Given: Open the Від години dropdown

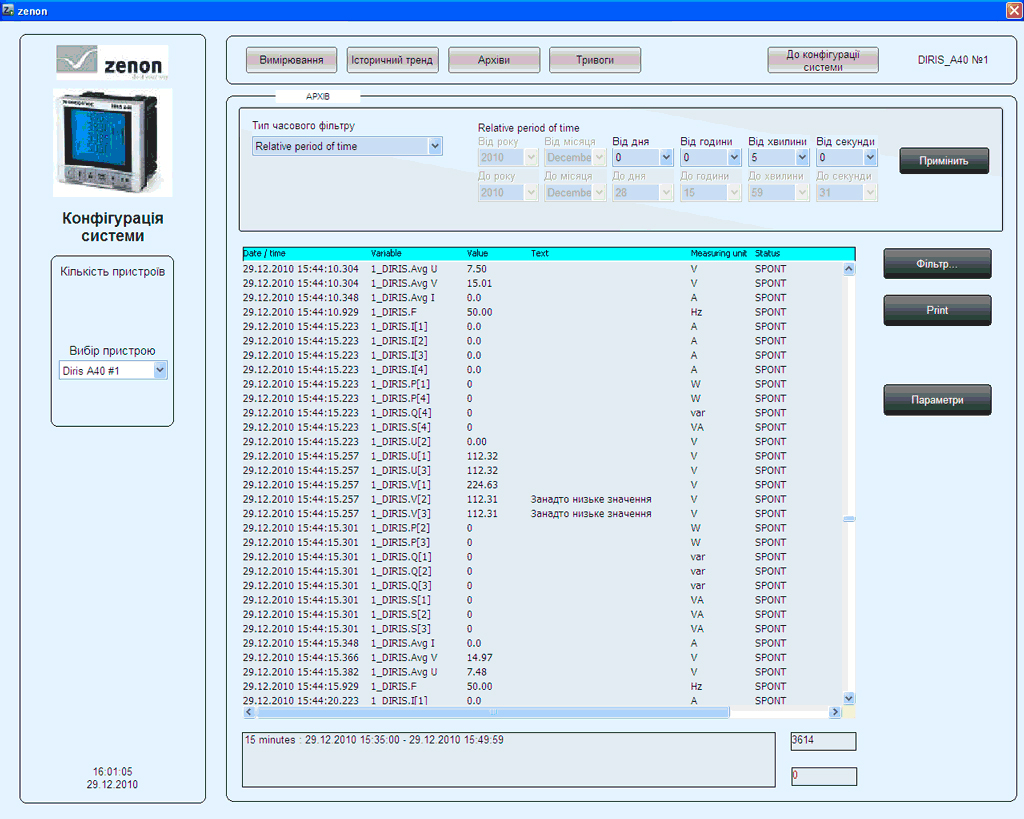Looking at the screenshot, I should pyautogui.click(x=734, y=158).
